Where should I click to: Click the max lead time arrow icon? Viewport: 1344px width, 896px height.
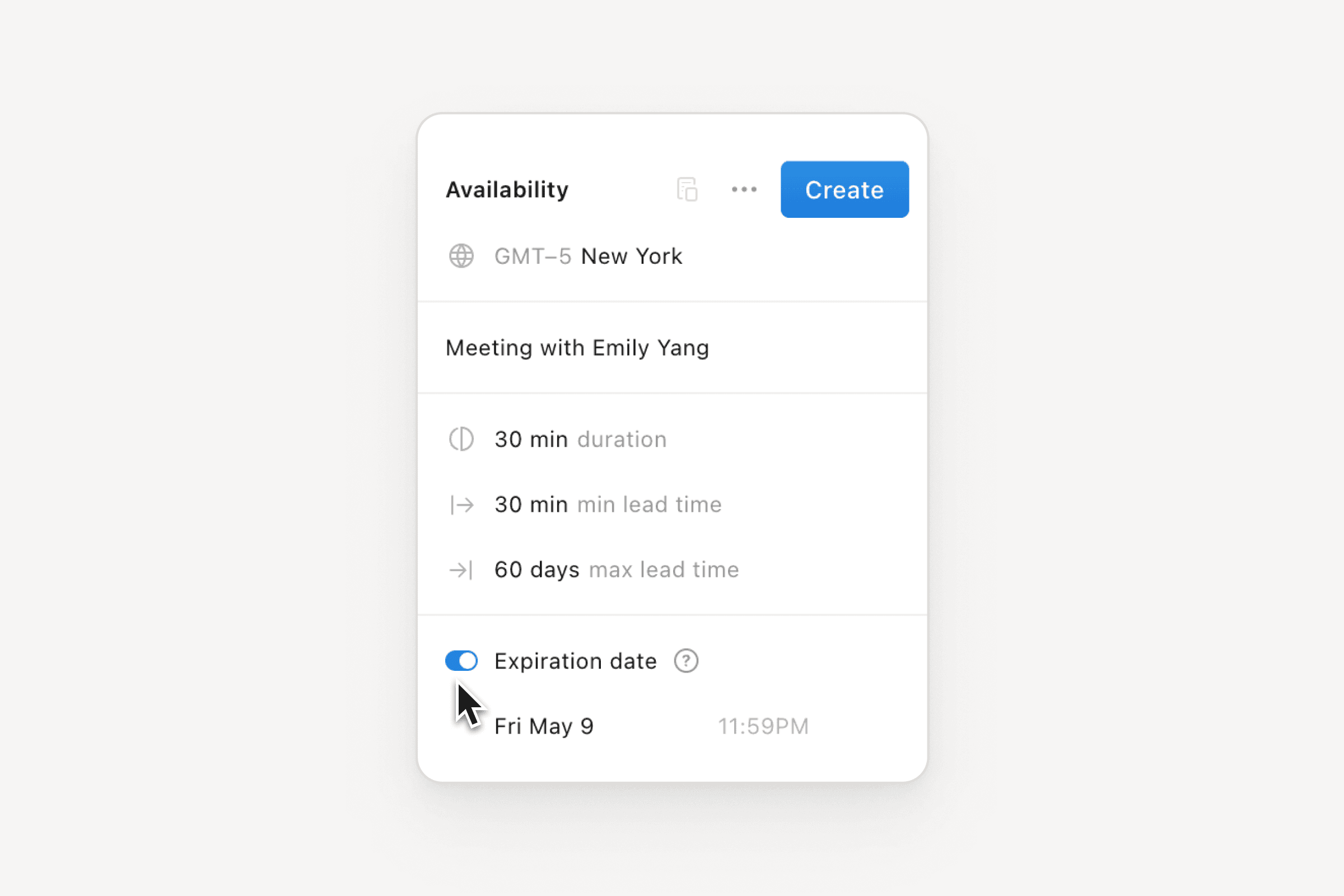(460, 569)
